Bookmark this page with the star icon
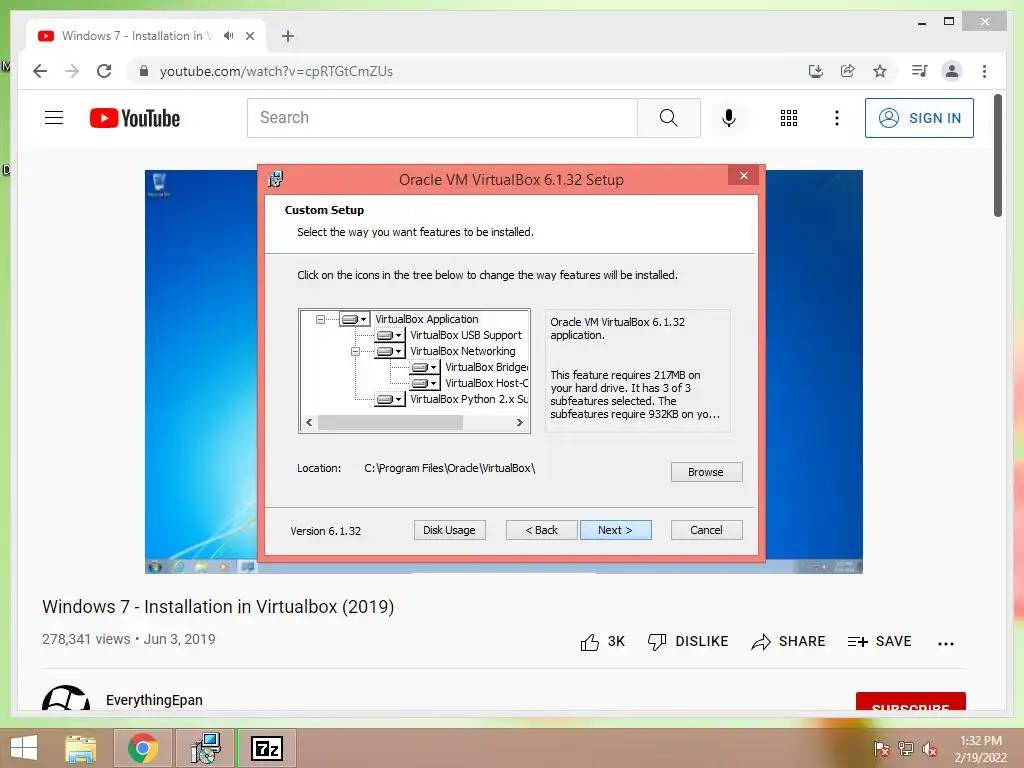The image size is (1024, 768). (880, 71)
